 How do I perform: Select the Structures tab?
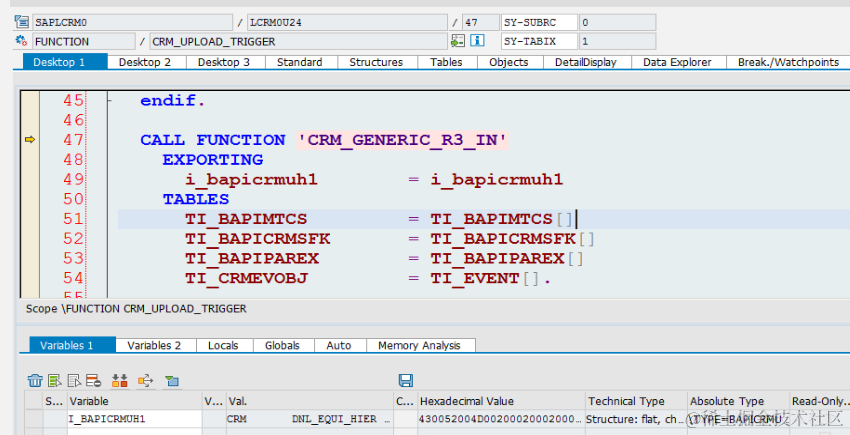pyautogui.click(x=376, y=62)
